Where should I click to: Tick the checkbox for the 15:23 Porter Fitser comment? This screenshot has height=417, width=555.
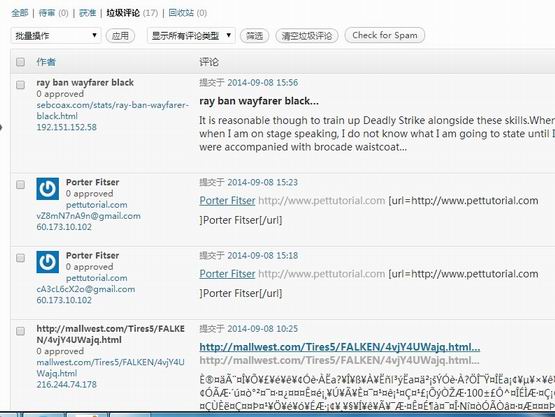pyautogui.click(x=21, y=184)
